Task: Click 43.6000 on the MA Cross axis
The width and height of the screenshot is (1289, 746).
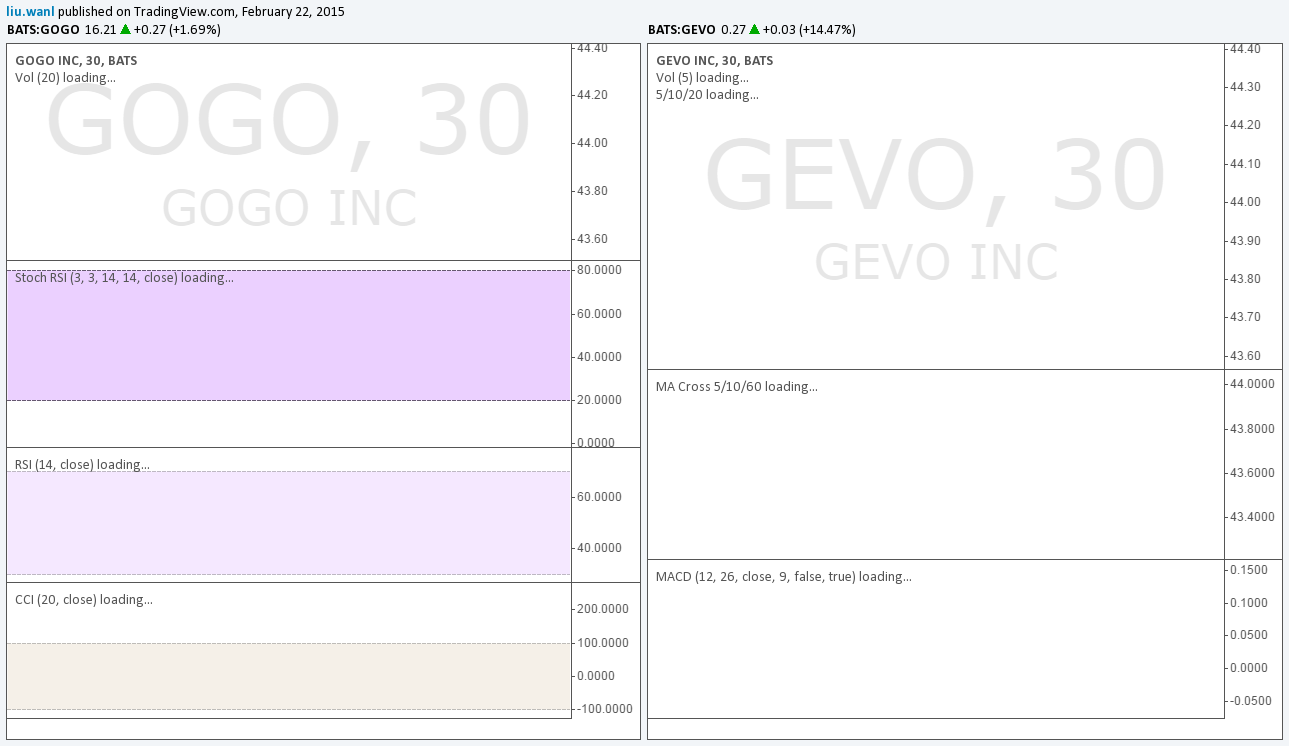Action: (x=1252, y=473)
